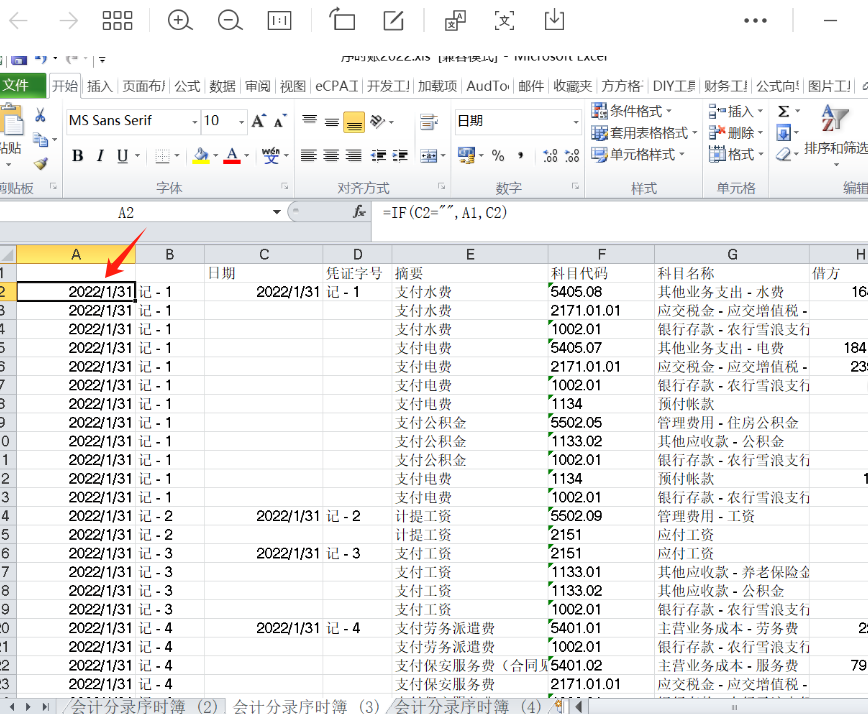Toggle top vertical alignment
This screenshot has height=714, width=868.
[x=309, y=122]
